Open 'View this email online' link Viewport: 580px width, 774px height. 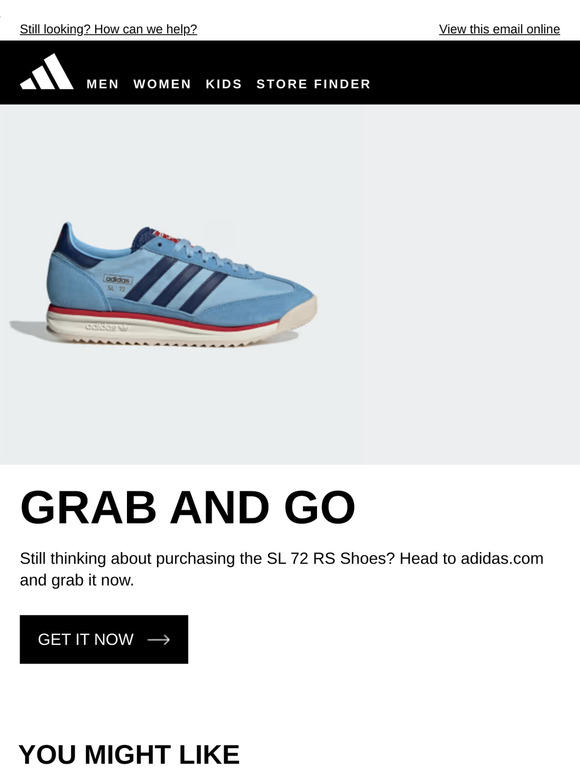(500, 30)
